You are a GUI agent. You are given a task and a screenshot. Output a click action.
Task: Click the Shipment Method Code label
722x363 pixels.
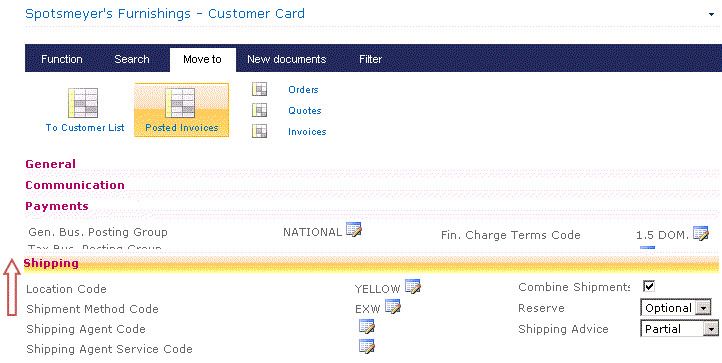click(92, 309)
